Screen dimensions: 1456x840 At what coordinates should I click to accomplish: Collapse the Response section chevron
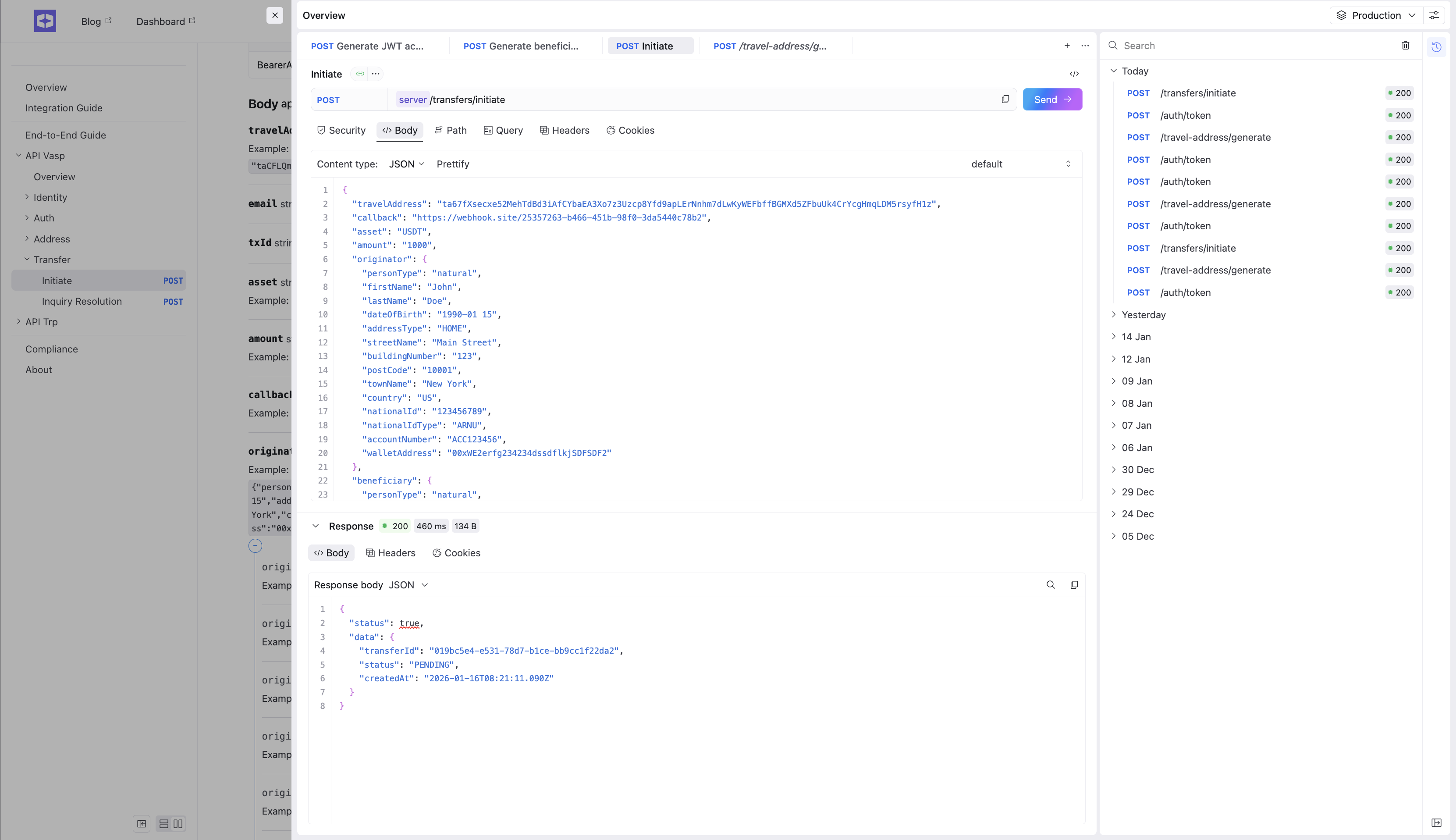pyautogui.click(x=316, y=526)
